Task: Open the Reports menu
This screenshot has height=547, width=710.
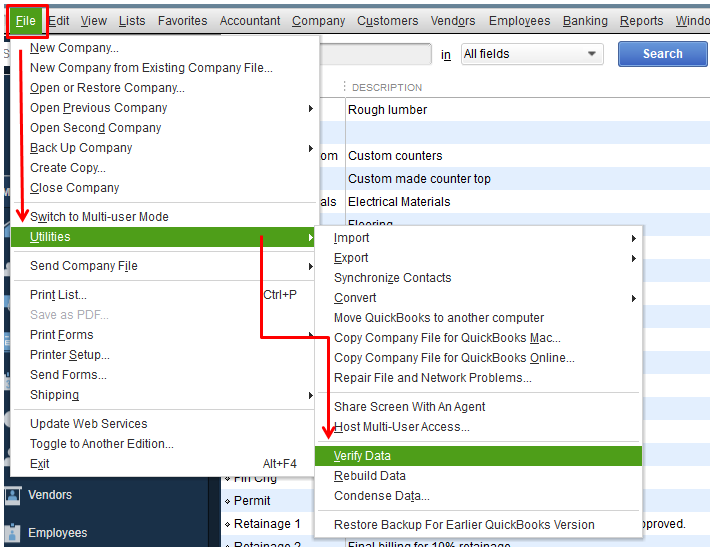Action: tap(641, 21)
